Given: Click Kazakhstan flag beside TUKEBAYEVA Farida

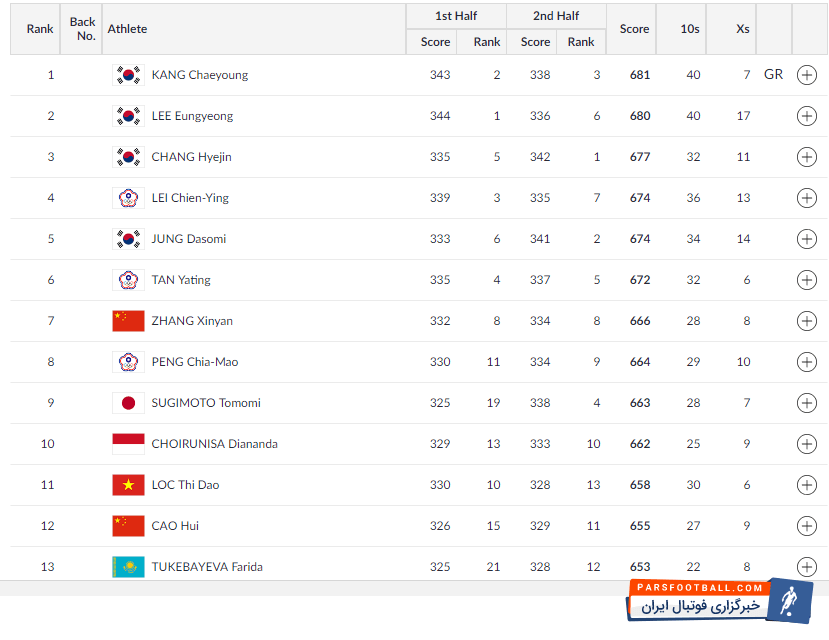Looking at the screenshot, I should [128, 567].
